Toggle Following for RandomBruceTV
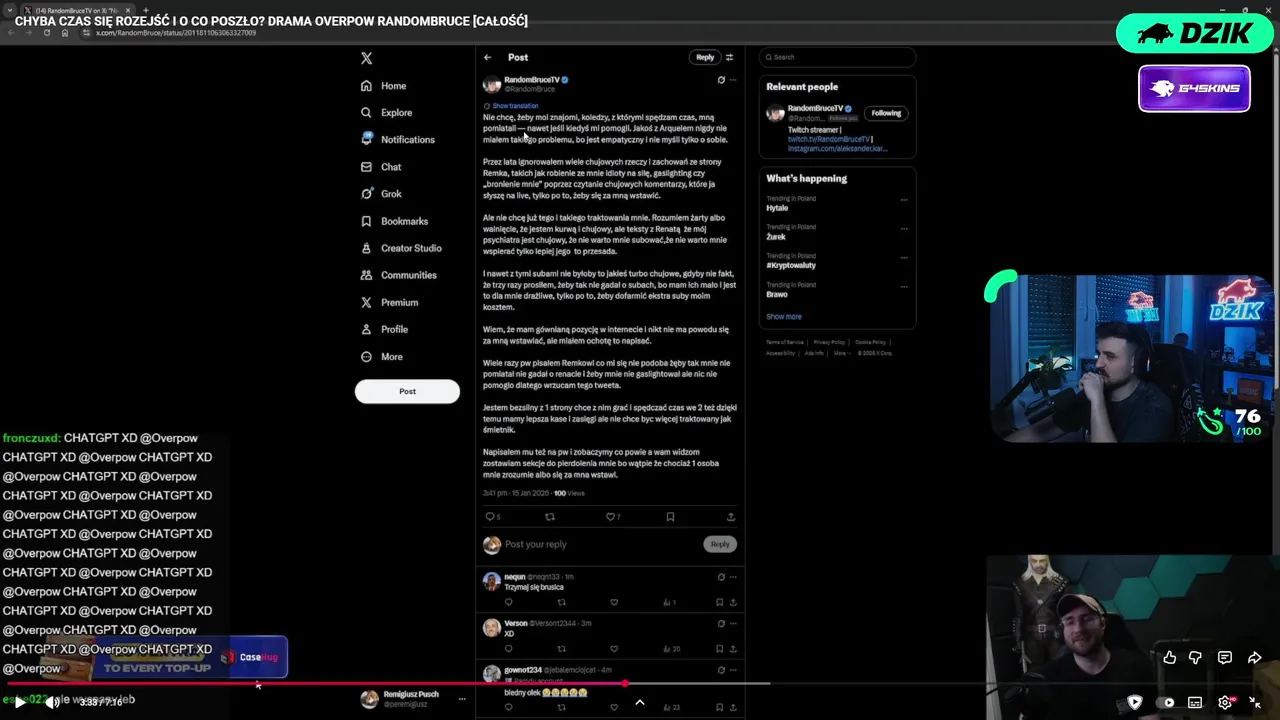Image resolution: width=1280 pixels, height=720 pixels. click(x=886, y=113)
